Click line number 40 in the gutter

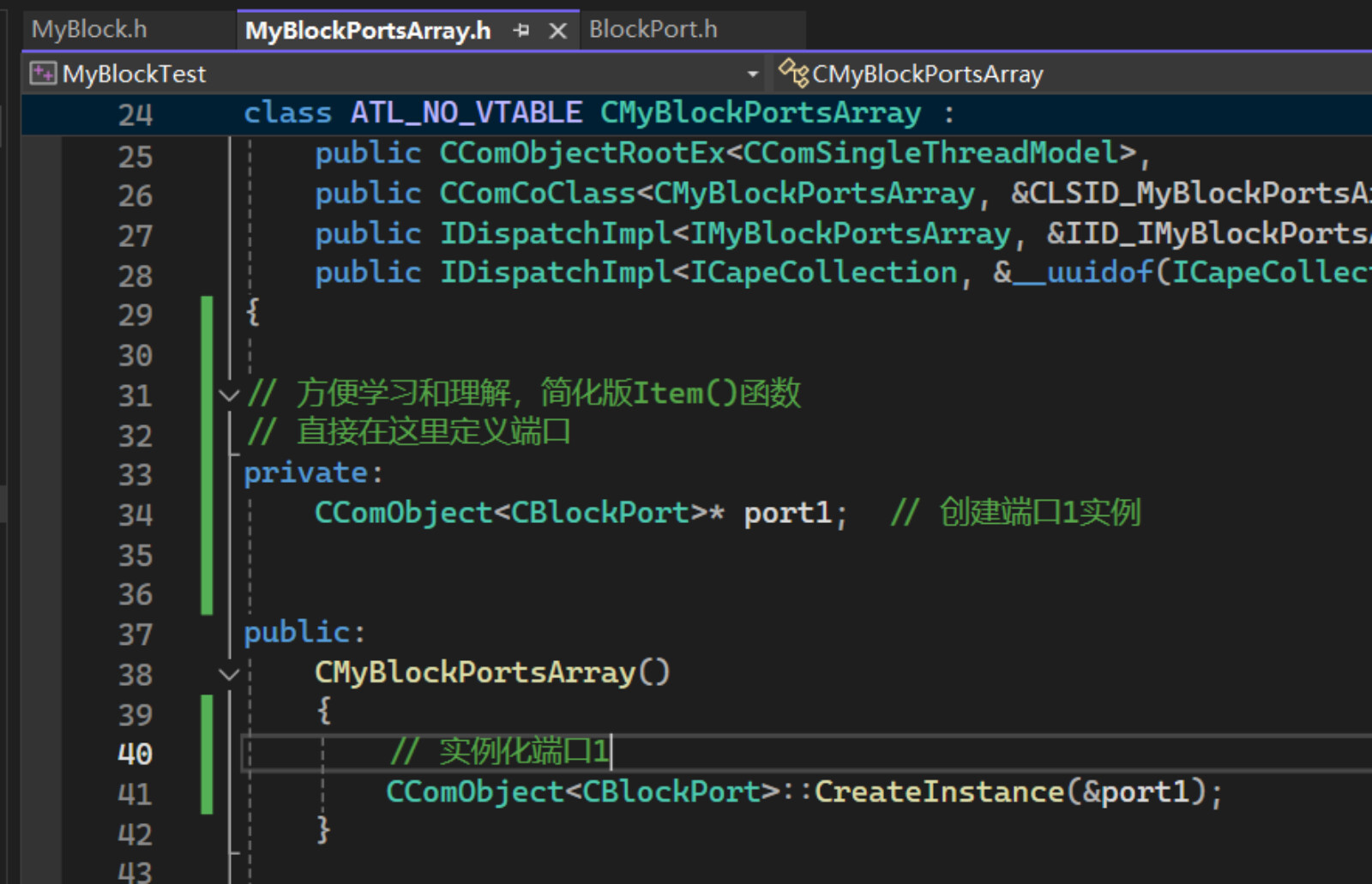point(135,755)
